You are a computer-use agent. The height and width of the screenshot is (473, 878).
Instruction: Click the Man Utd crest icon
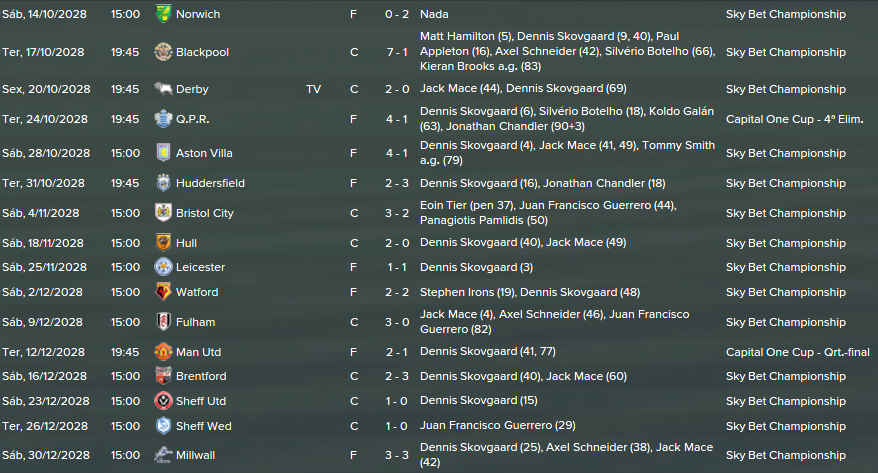click(x=163, y=352)
